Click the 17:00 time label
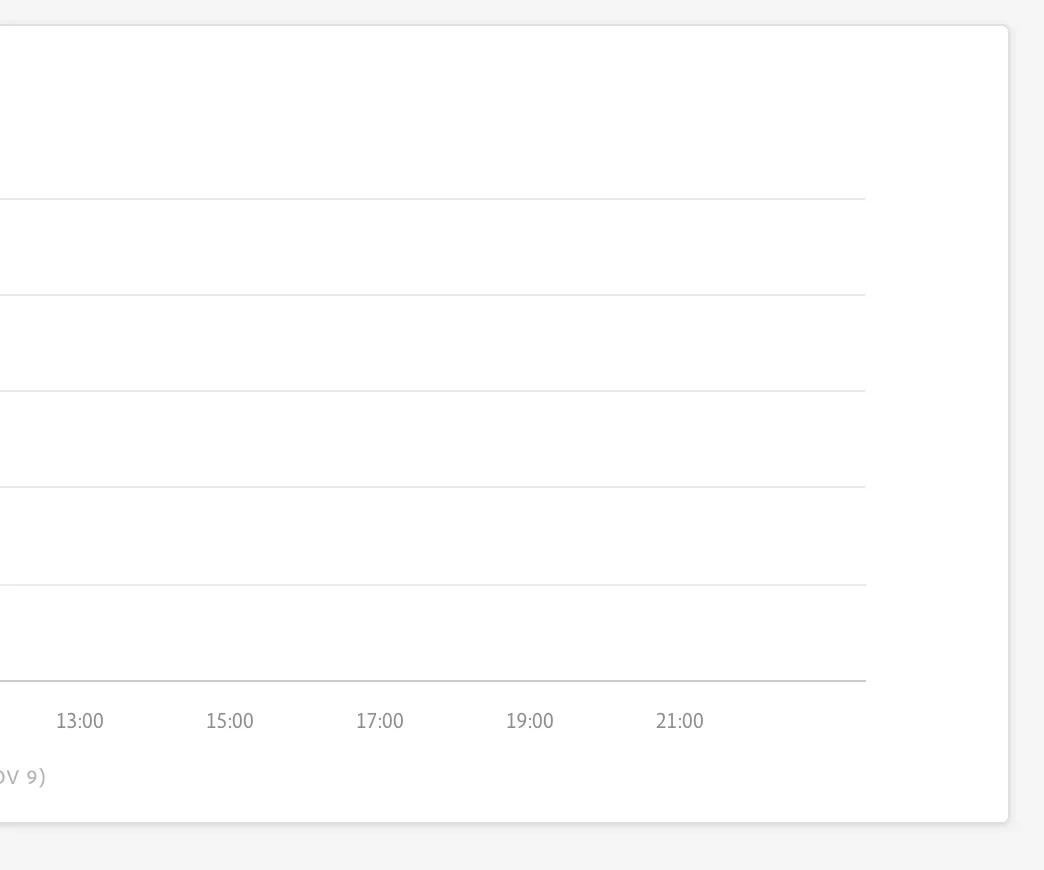1044x870 pixels. (x=380, y=721)
